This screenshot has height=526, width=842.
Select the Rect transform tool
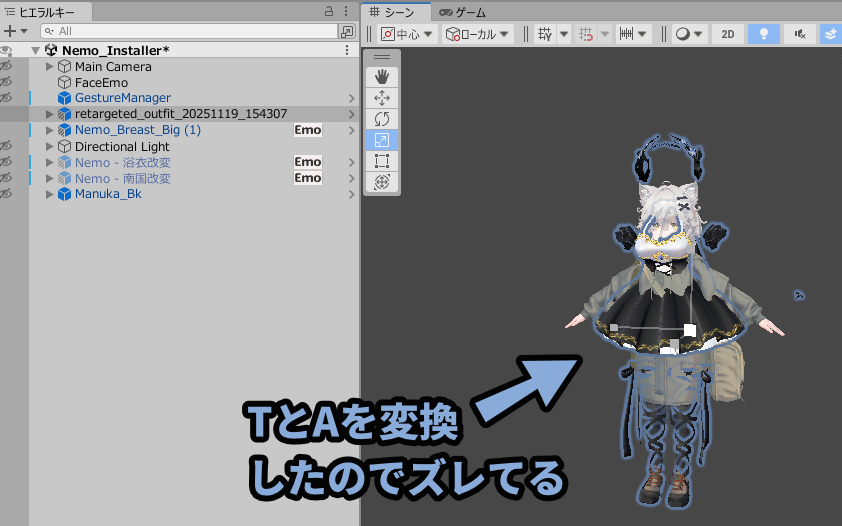(381, 161)
